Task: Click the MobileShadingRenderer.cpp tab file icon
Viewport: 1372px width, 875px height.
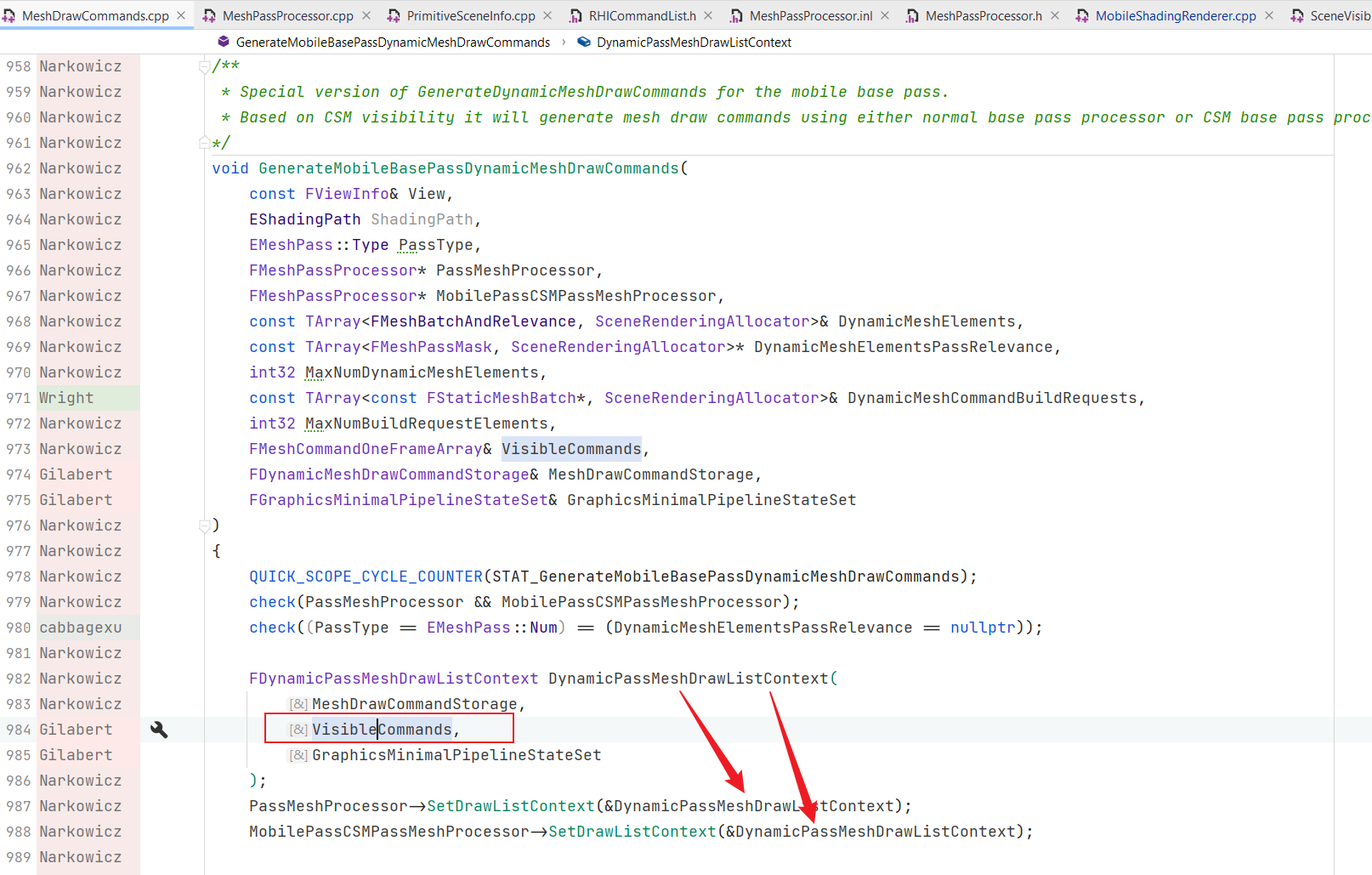Action: click(1082, 16)
